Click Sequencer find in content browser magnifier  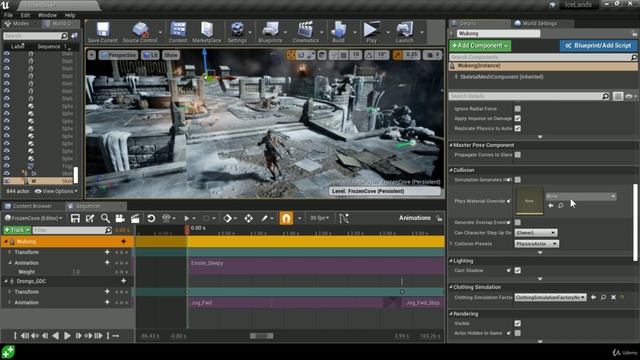(x=105, y=218)
